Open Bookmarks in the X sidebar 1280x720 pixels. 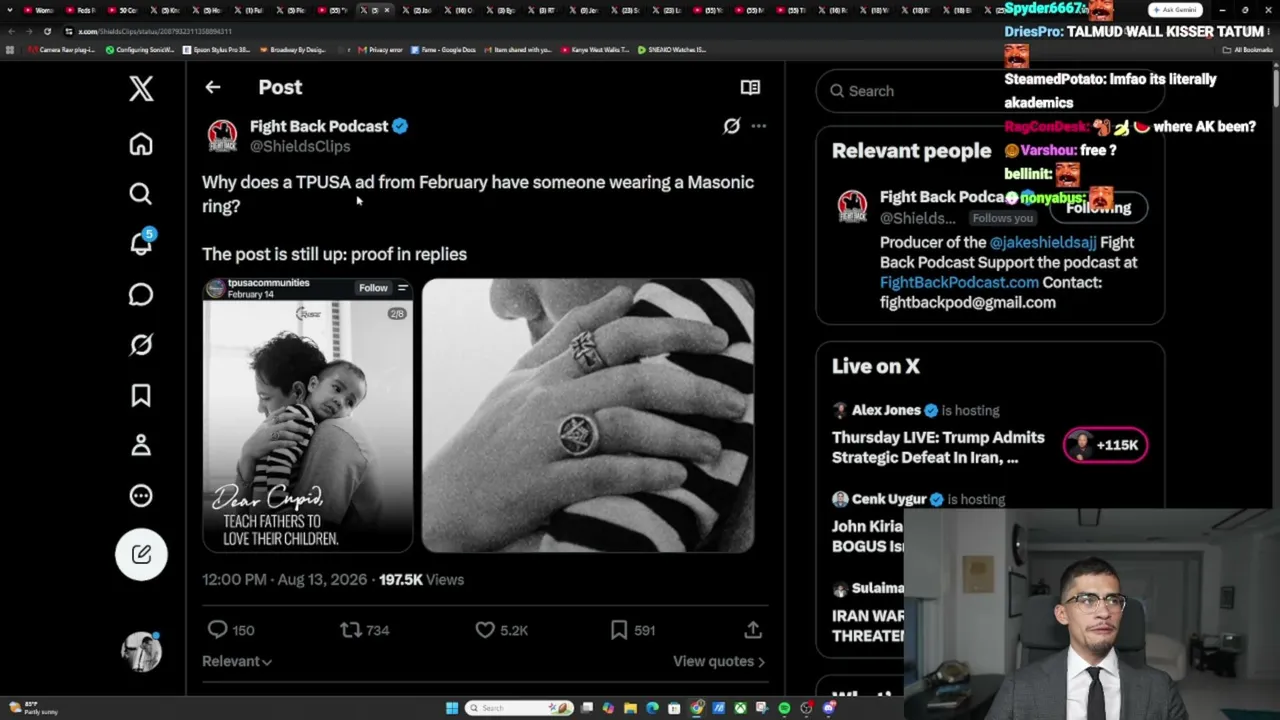point(141,395)
